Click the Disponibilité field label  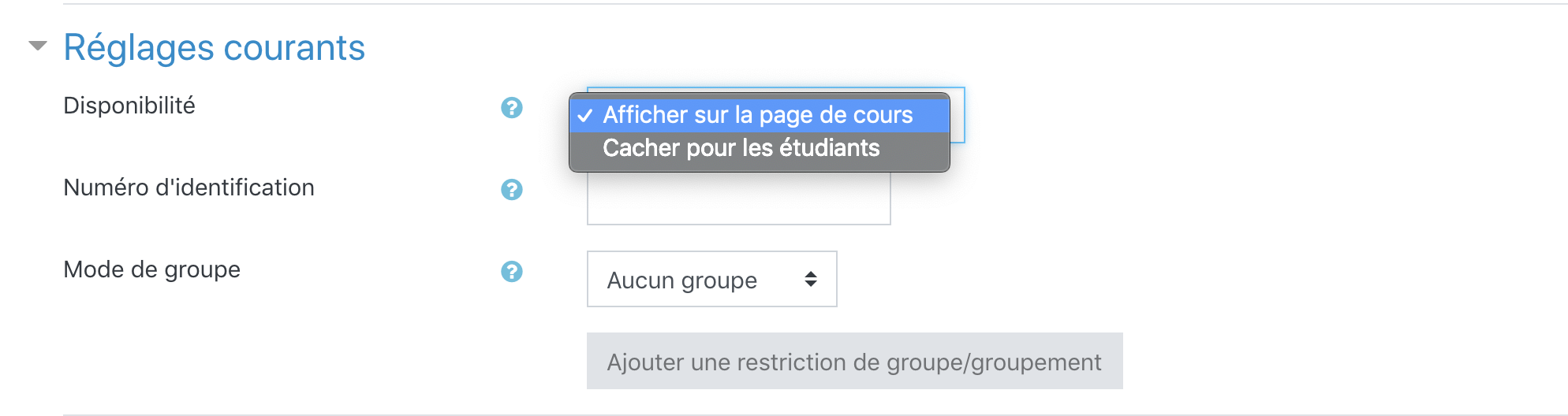pos(129,106)
